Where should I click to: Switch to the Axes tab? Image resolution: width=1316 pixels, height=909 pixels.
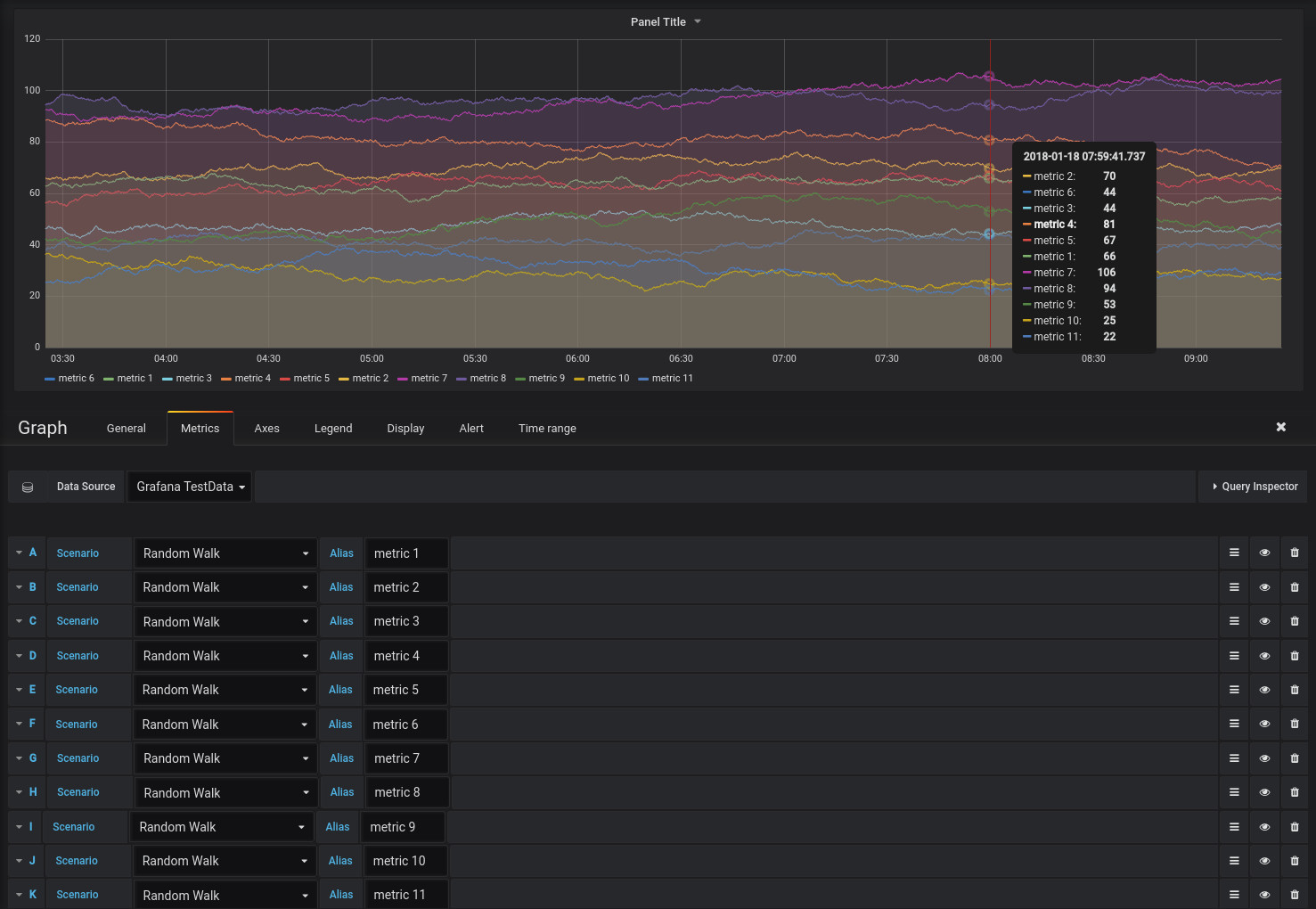pyautogui.click(x=266, y=428)
